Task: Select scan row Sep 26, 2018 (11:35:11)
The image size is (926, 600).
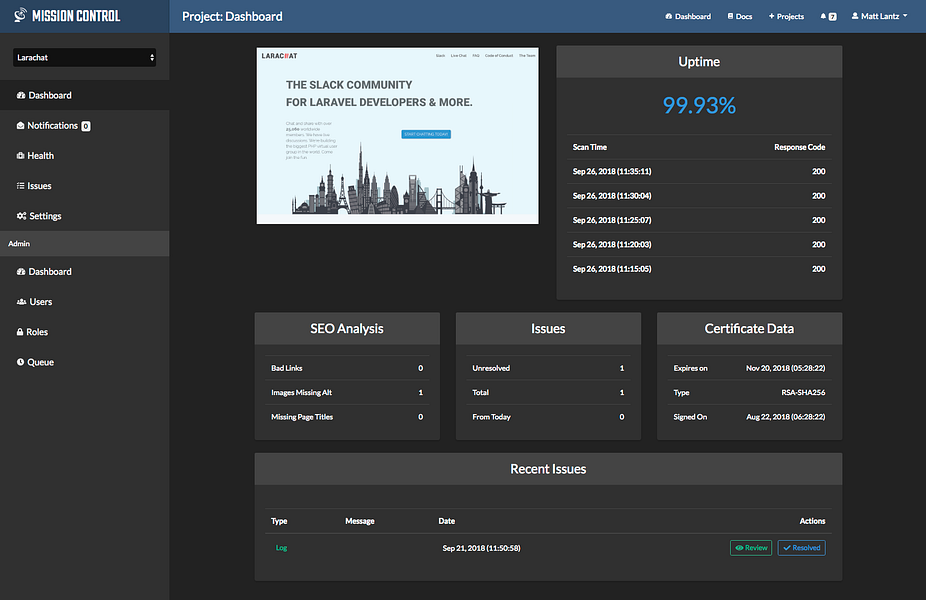Action: click(x=699, y=171)
